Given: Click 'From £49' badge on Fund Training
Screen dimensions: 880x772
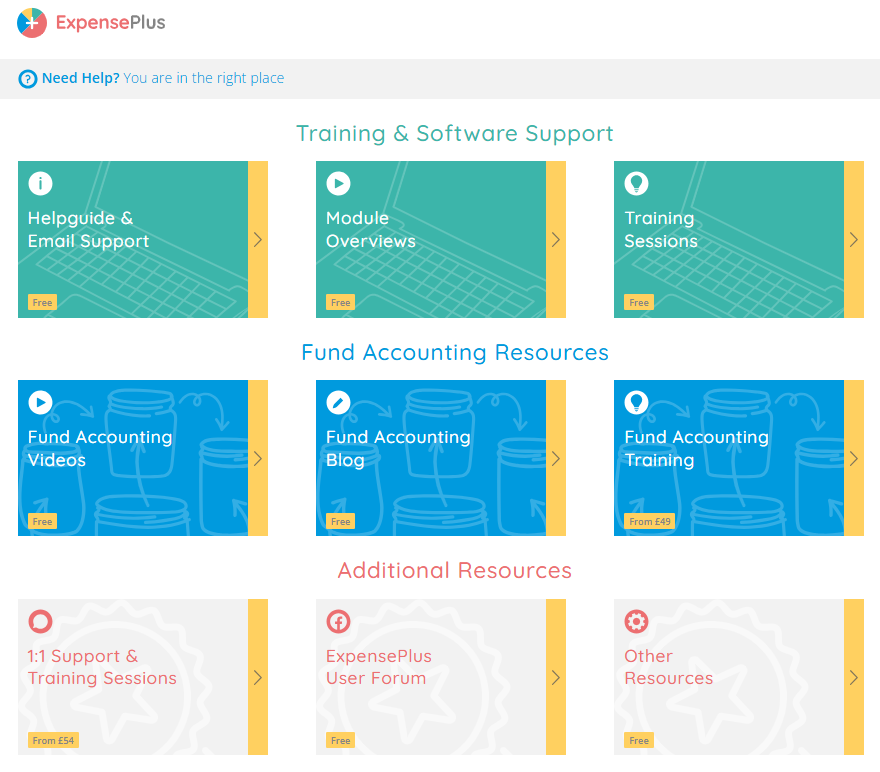Looking at the screenshot, I should (x=649, y=521).
